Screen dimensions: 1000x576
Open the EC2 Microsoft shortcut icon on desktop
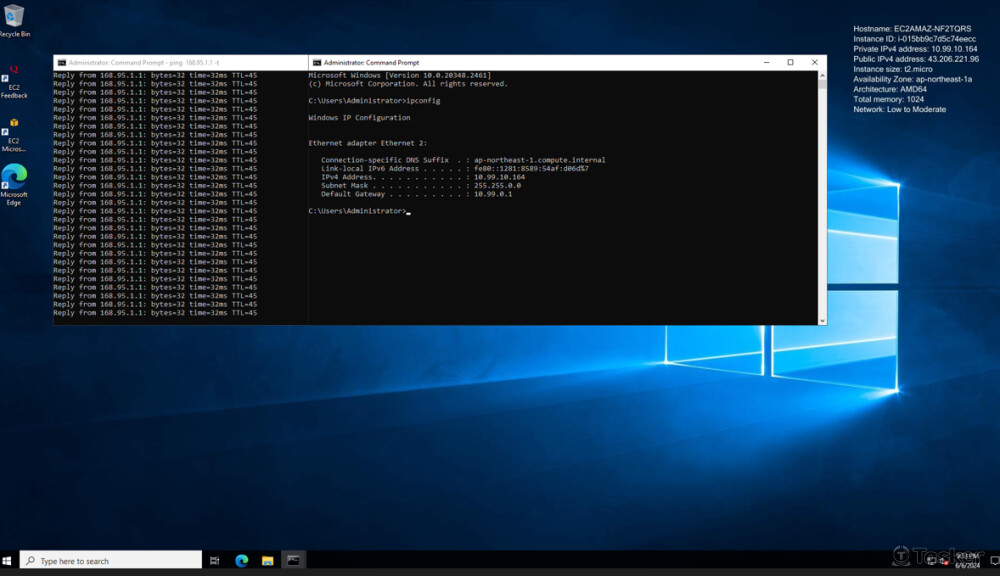pyautogui.click(x=14, y=128)
